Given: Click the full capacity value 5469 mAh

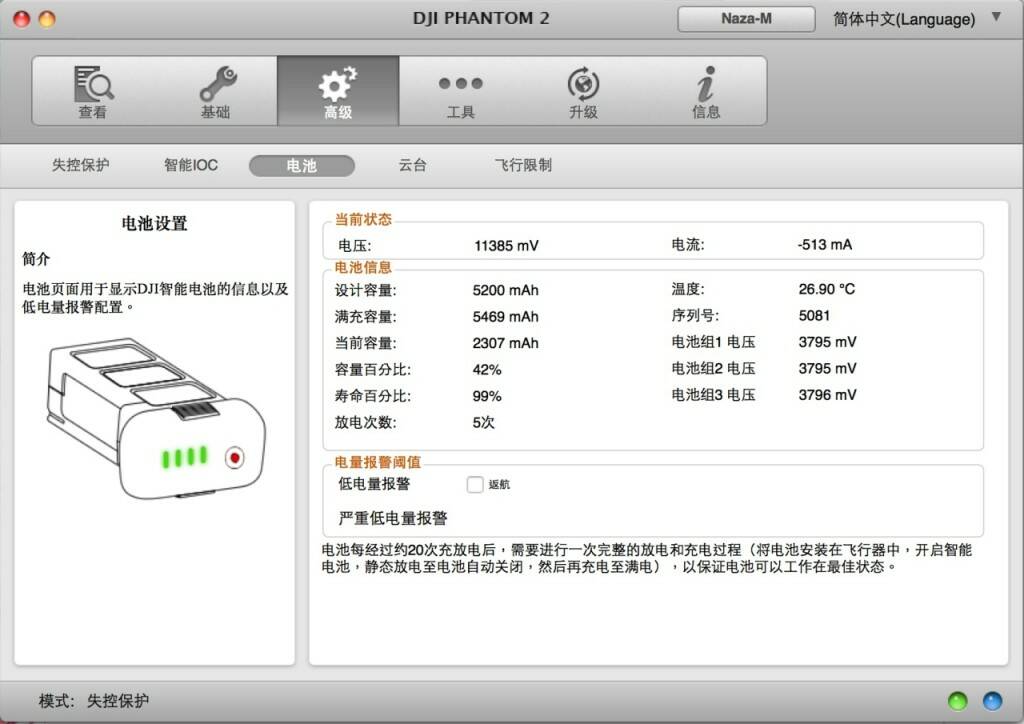Looking at the screenshot, I should 505,317.
